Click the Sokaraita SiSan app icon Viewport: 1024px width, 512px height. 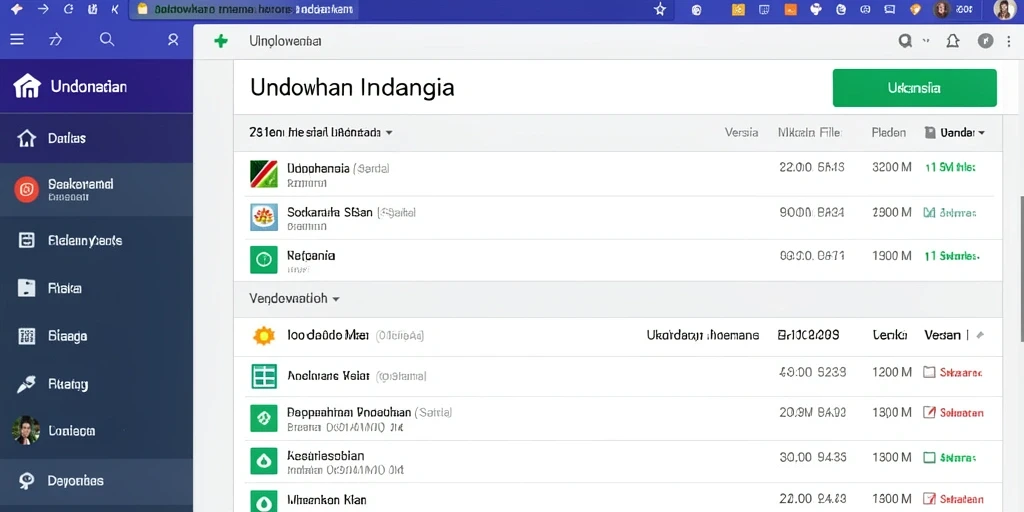pyautogui.click(x=264, y=217)
